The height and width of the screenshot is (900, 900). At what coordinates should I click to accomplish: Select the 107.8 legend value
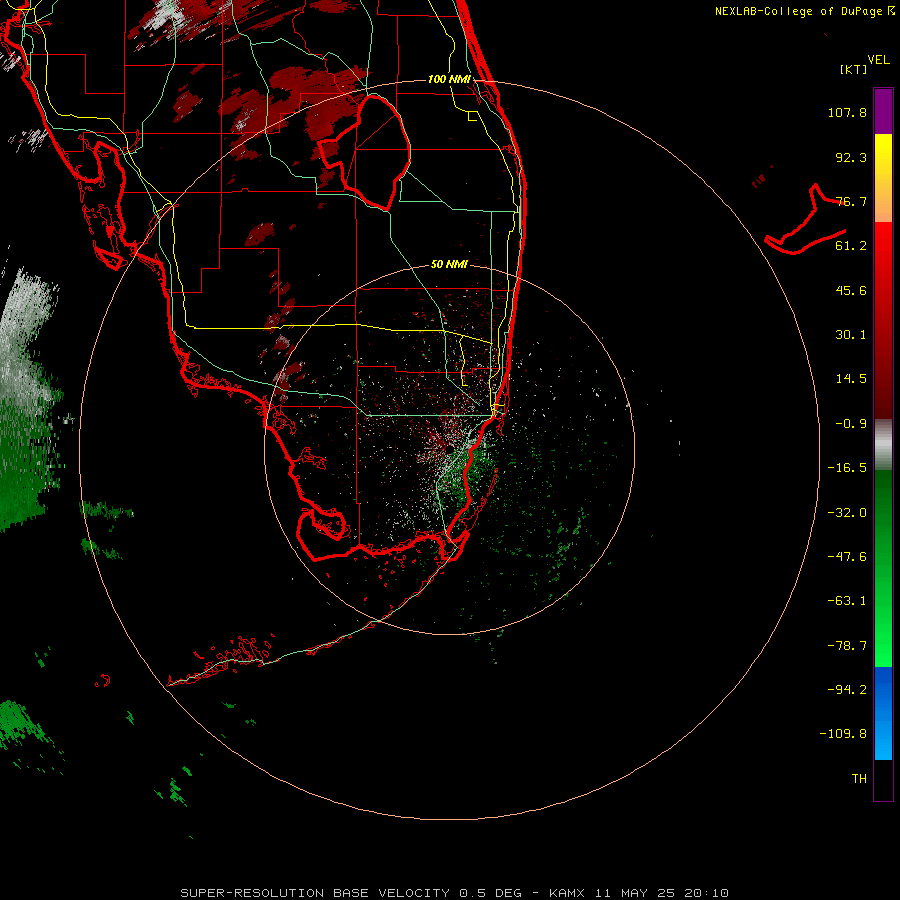point(847,112)
